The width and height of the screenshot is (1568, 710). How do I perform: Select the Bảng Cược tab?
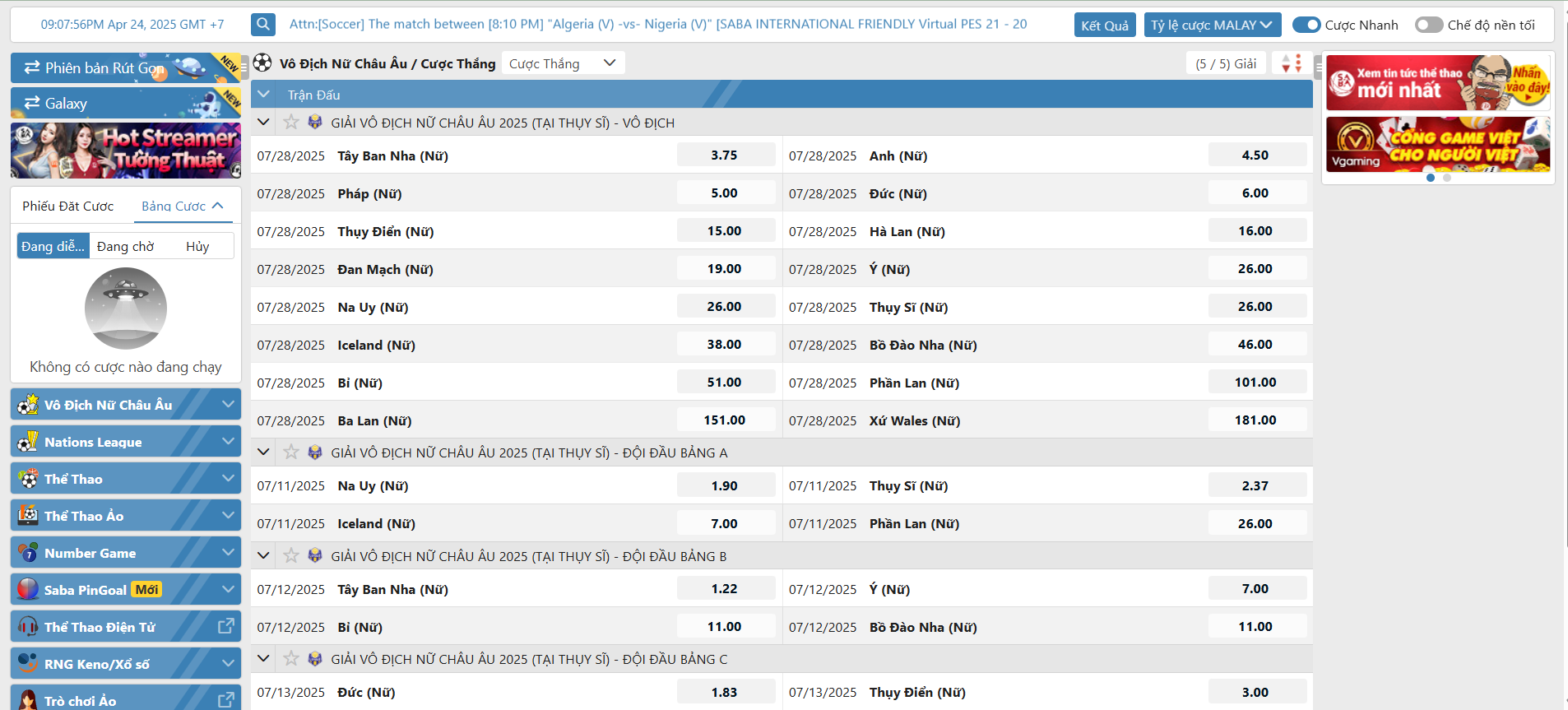183,206
